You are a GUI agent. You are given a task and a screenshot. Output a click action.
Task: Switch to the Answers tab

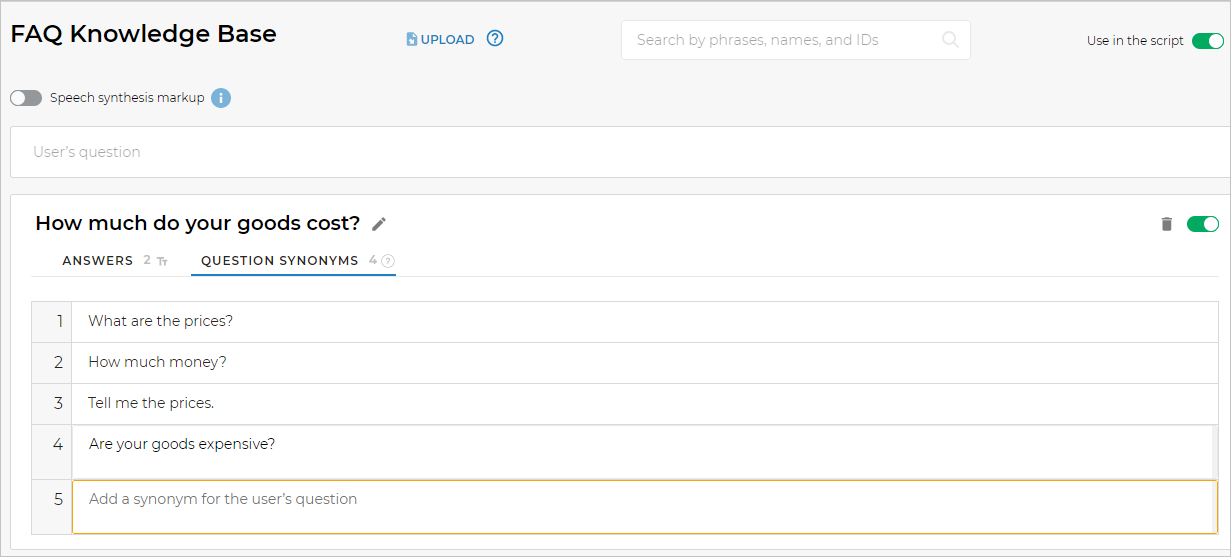[98, 261]
